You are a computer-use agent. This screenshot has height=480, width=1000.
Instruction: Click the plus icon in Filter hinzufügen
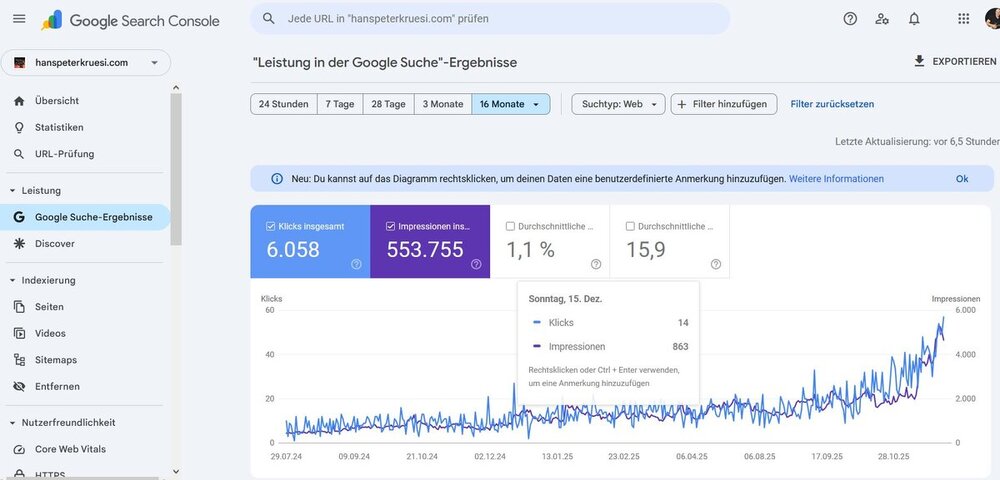pos(682,104)
